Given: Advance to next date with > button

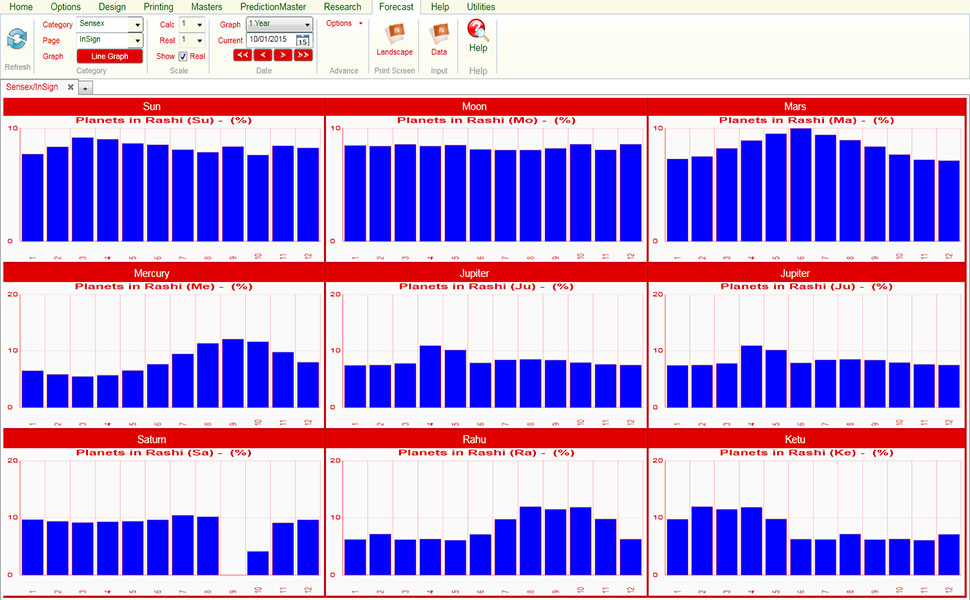Looking at the screenshot, I should point(283,56).
